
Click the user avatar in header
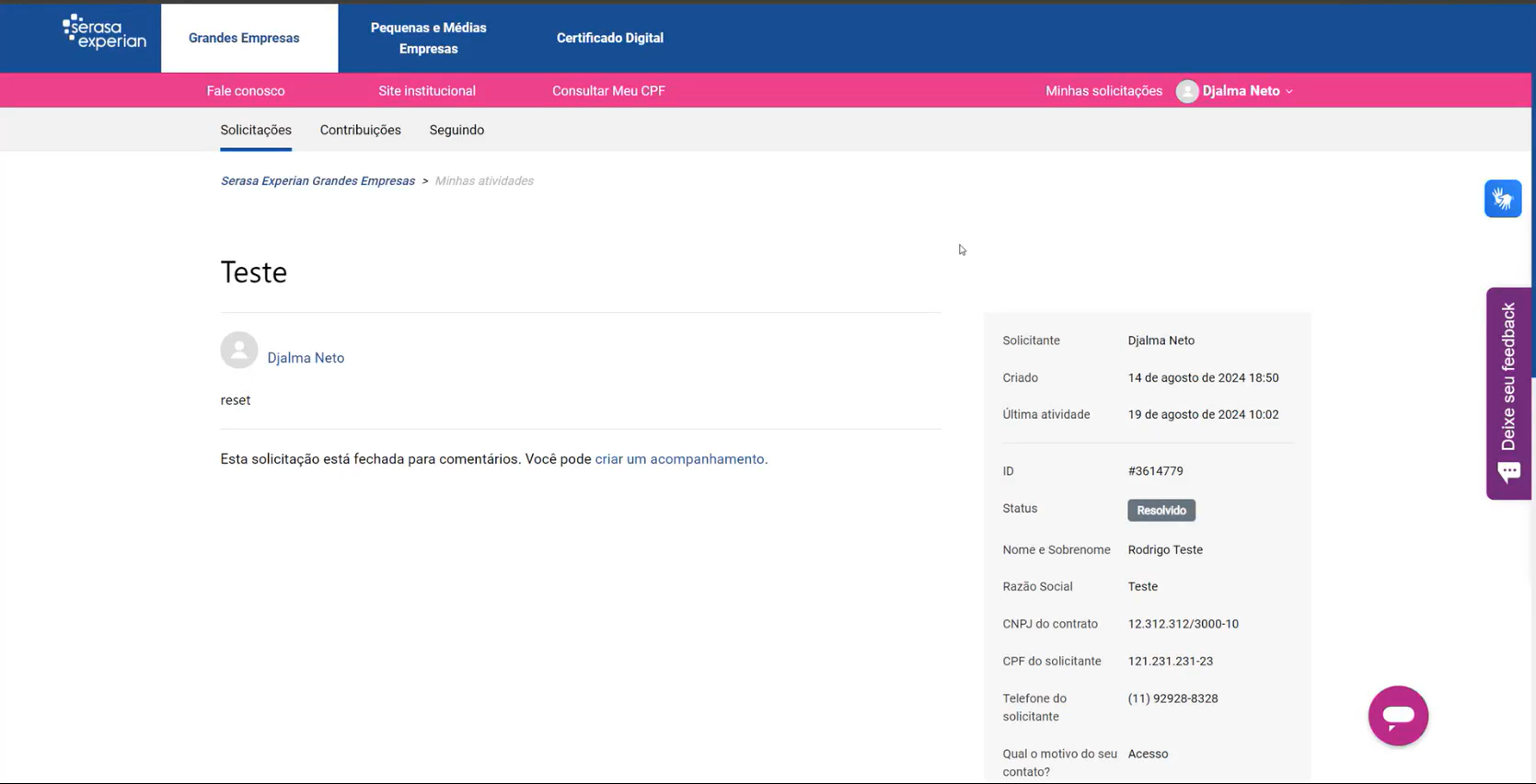[x=1186, y=91]
